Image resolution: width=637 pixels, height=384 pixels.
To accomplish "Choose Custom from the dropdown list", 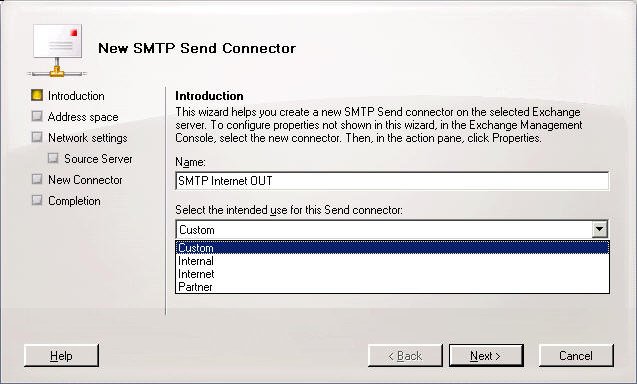I will tap(392, 247).
